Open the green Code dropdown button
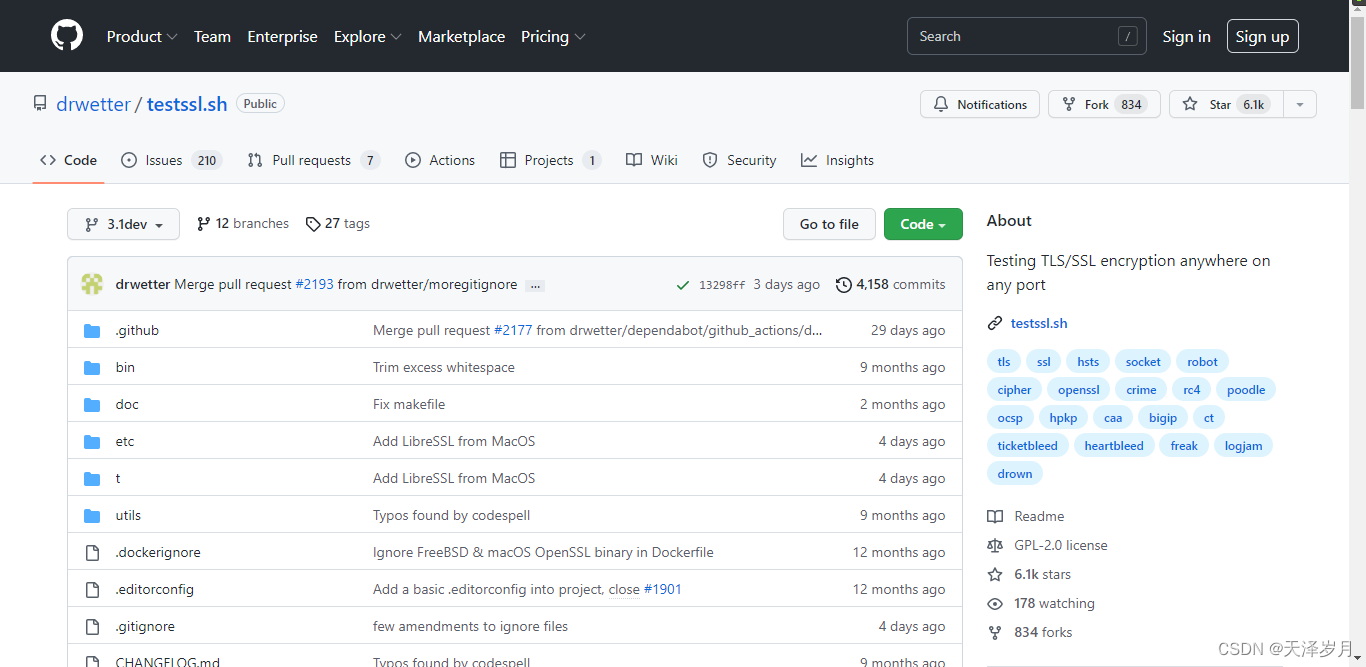Viewport: 1366px width, 667px height. click(x=923, y=224)
